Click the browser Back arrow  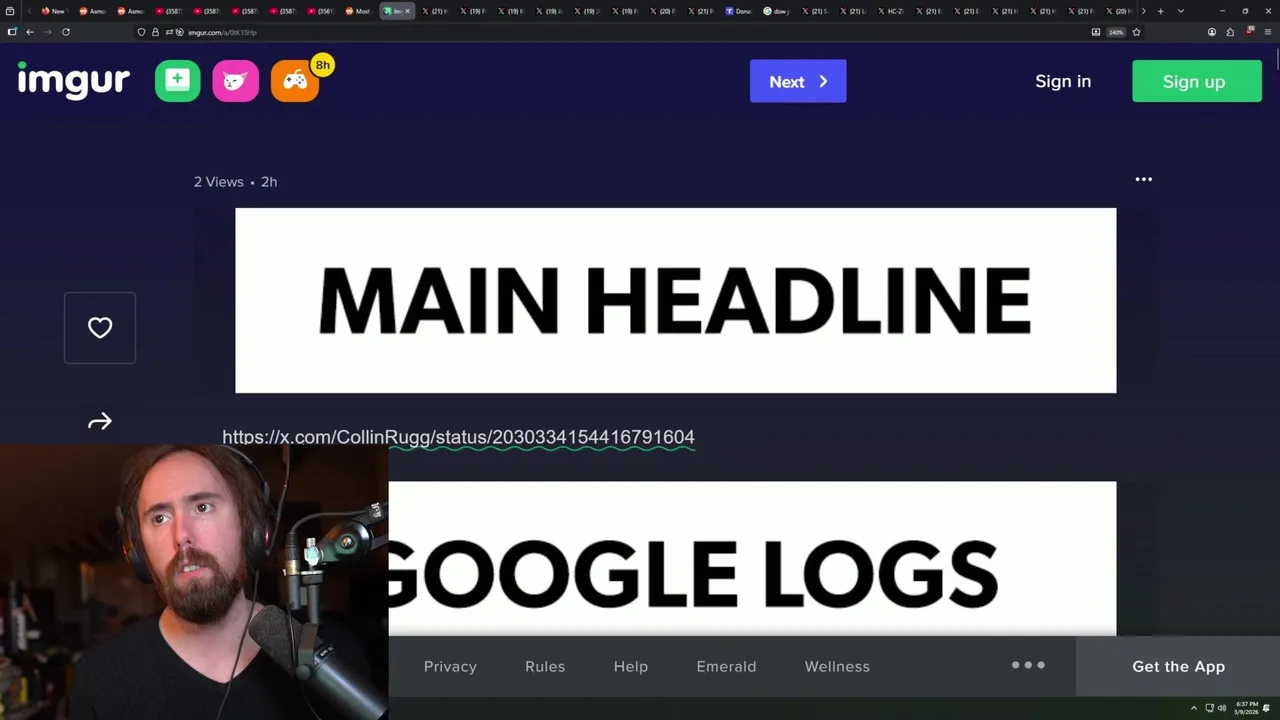[30, 32]
